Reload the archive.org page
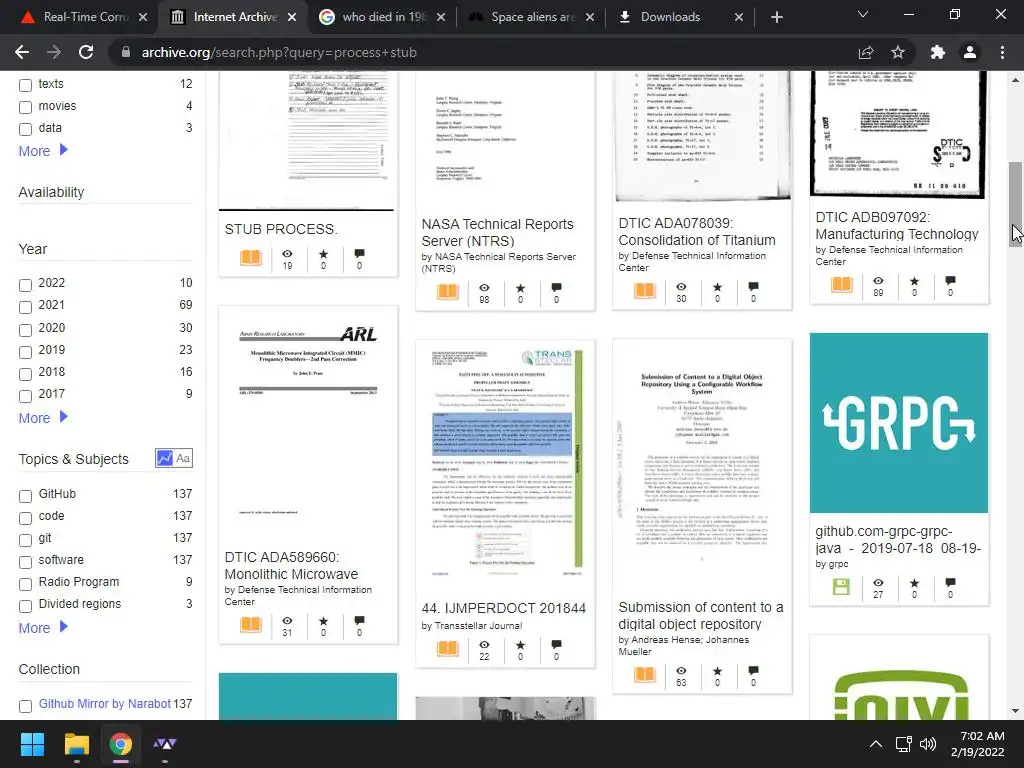Viewport: 1024px width, 768px height. pos(86,52)
